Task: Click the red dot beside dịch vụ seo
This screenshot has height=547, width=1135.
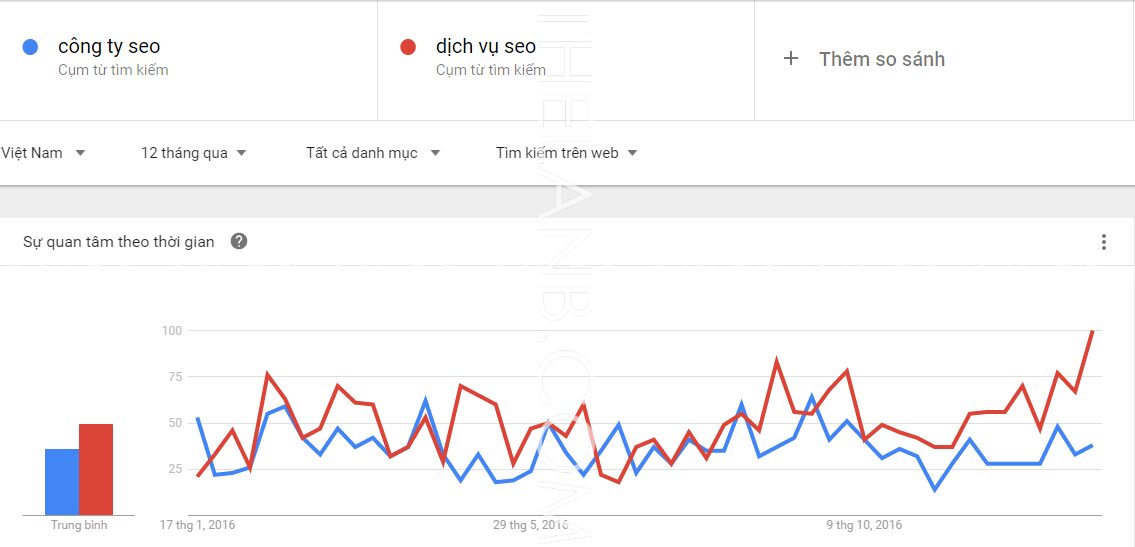Action: [408, 47]
